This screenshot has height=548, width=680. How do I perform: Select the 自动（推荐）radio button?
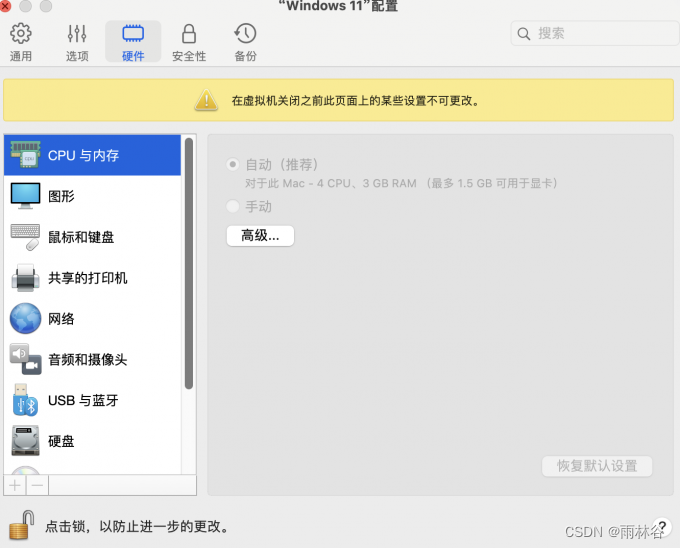coord(233,165)
